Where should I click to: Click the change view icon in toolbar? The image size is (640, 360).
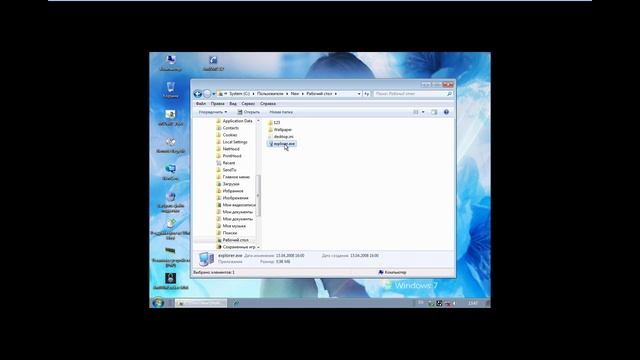click(416, 112)
